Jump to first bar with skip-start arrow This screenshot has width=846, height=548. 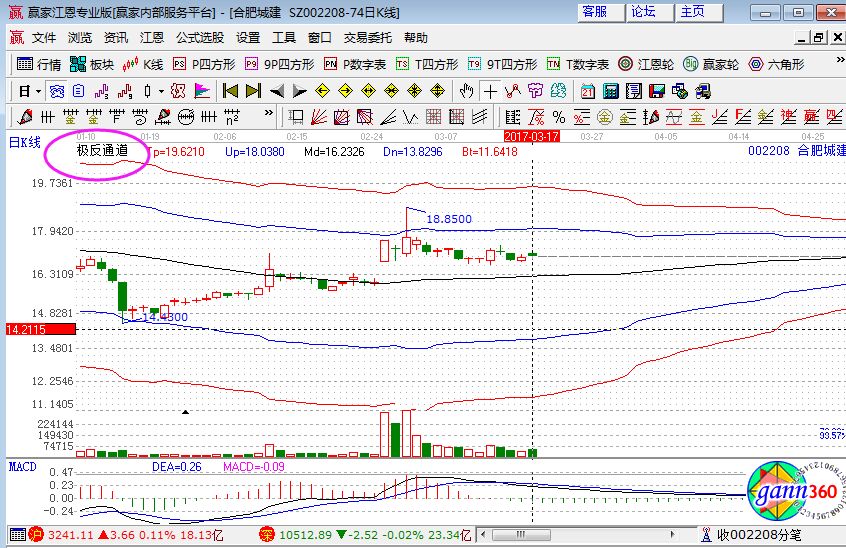(x=229, y=91)
